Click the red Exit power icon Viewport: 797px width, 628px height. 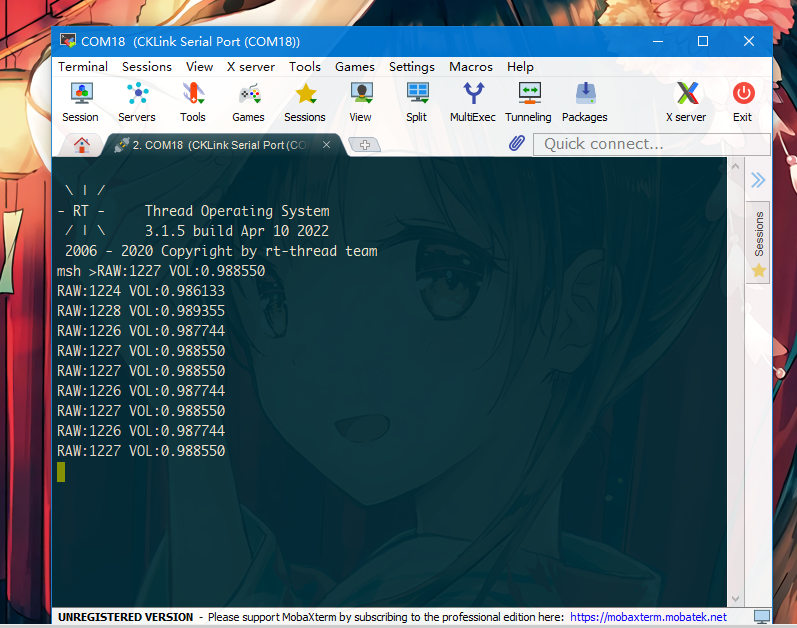click(743, 93)
